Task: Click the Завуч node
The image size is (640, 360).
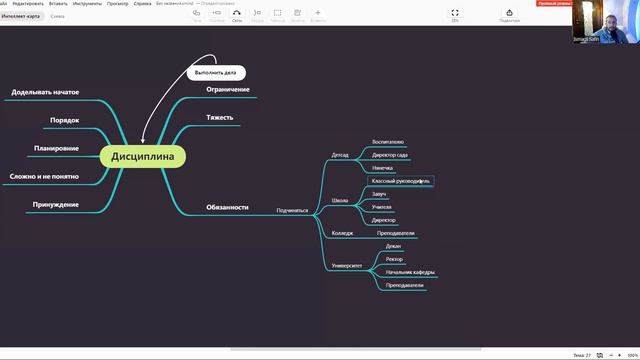Action: point(379,194)
